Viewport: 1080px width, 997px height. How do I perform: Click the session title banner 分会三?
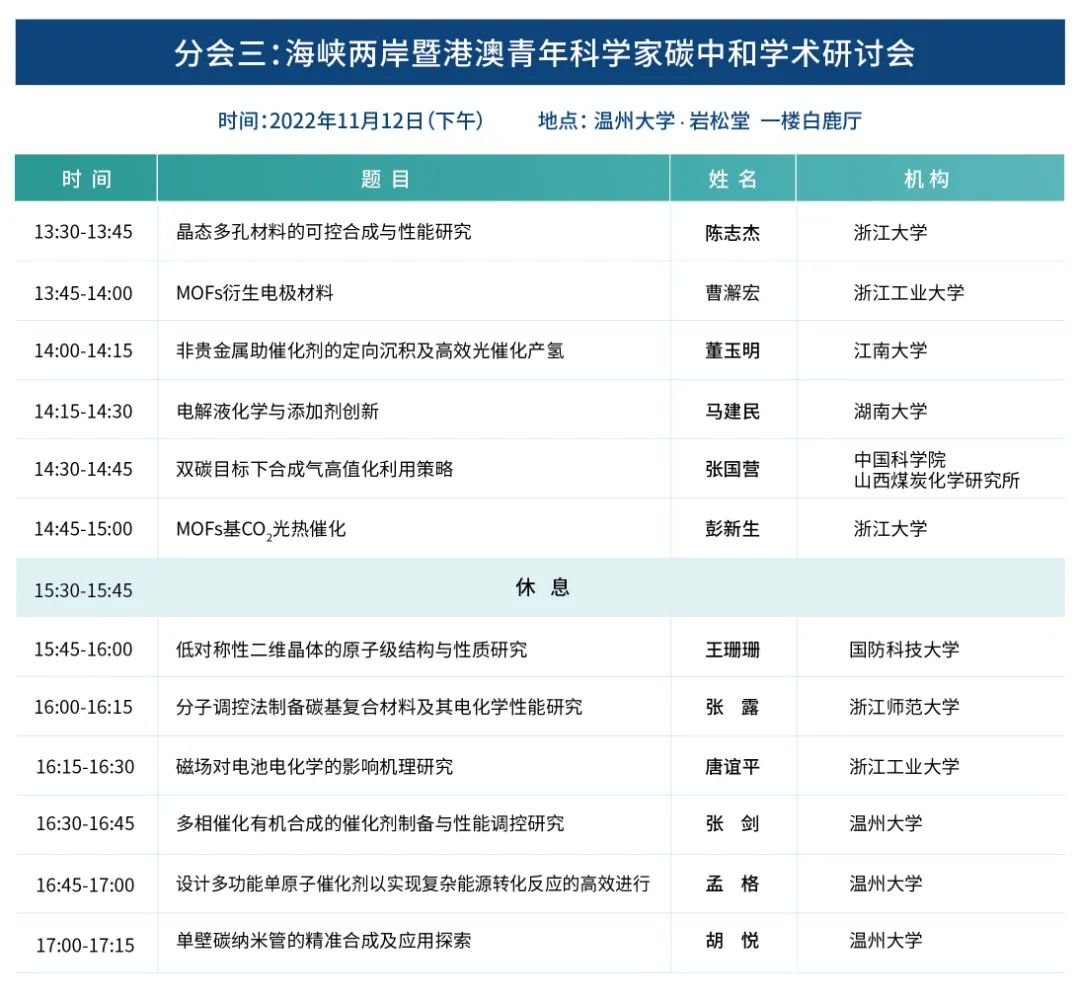(540, 55)
